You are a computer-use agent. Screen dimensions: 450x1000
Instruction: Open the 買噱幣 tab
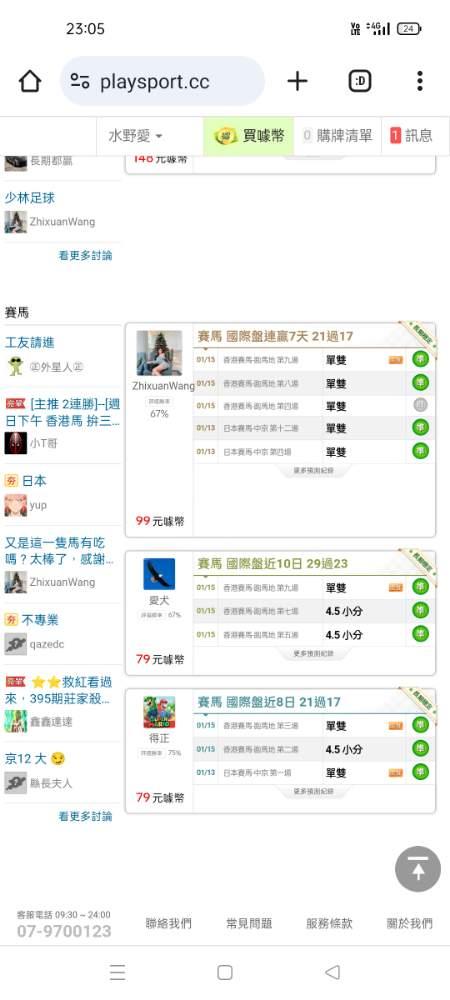click(x=249, y=136)
